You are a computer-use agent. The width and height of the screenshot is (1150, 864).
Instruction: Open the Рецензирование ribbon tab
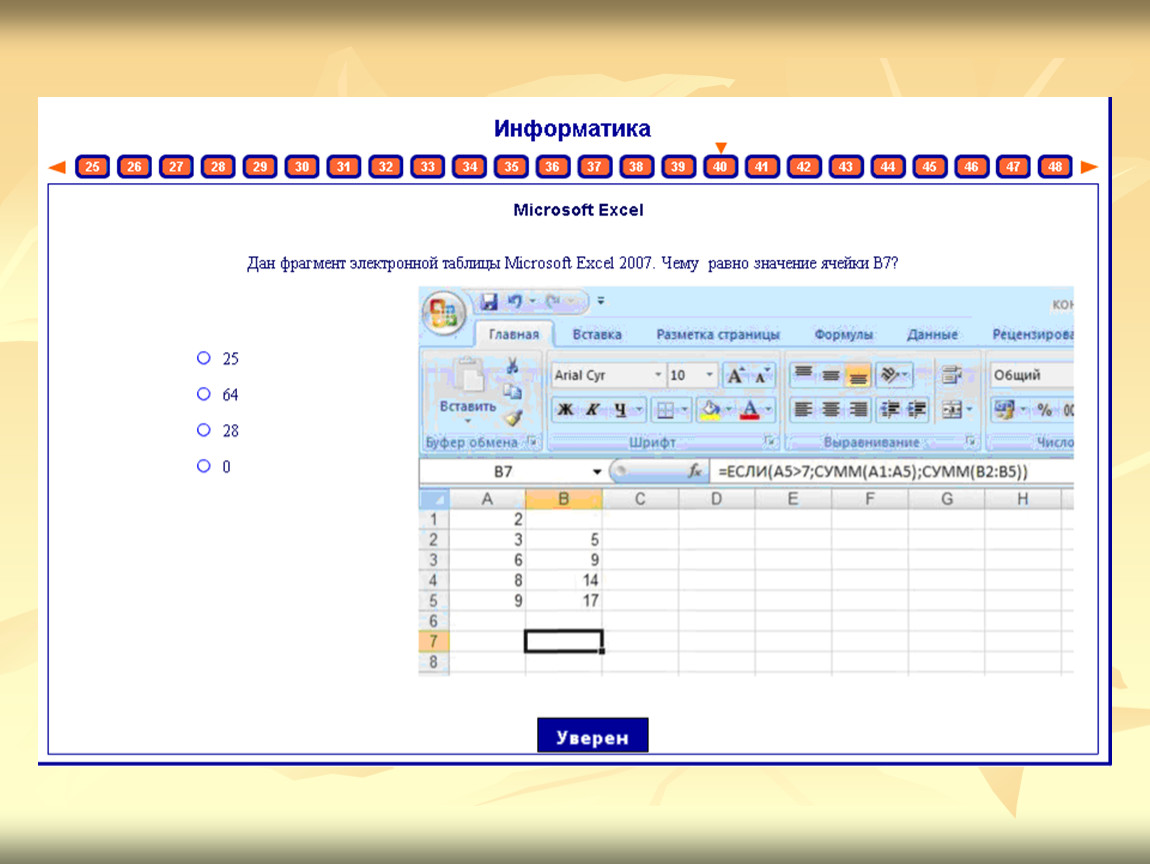[1032, 334]
